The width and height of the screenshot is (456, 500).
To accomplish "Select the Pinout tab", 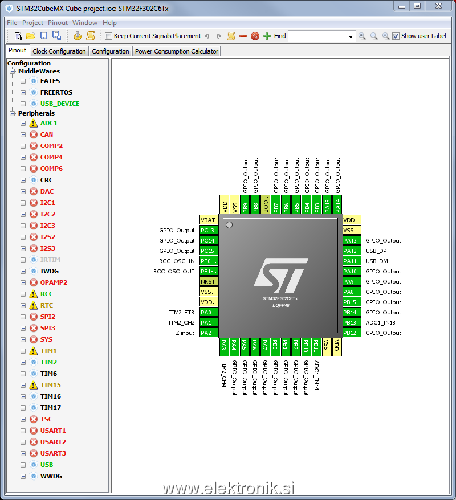I will click(x=17, y=50).
